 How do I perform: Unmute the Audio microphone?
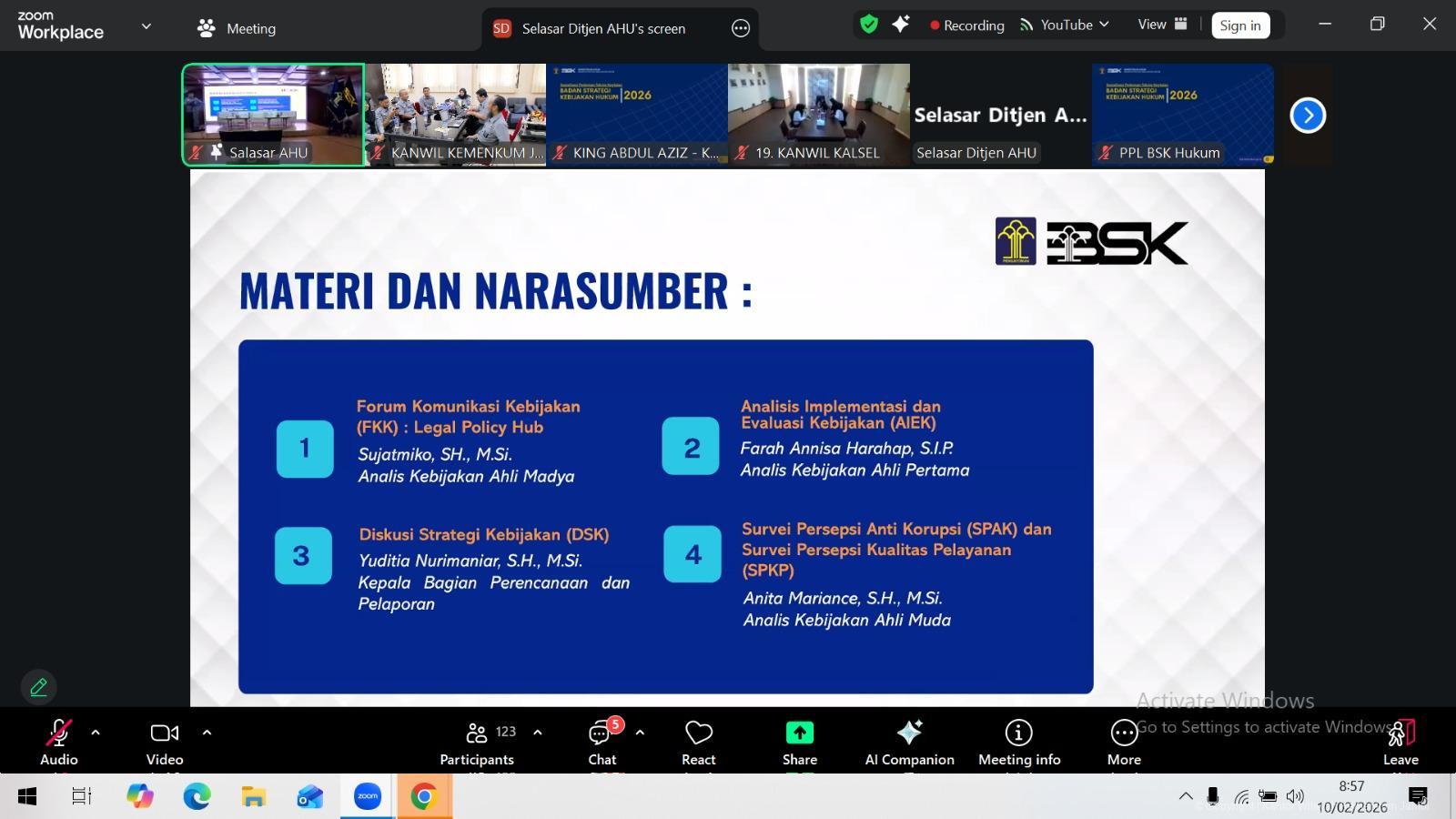(x=59, y=733)
